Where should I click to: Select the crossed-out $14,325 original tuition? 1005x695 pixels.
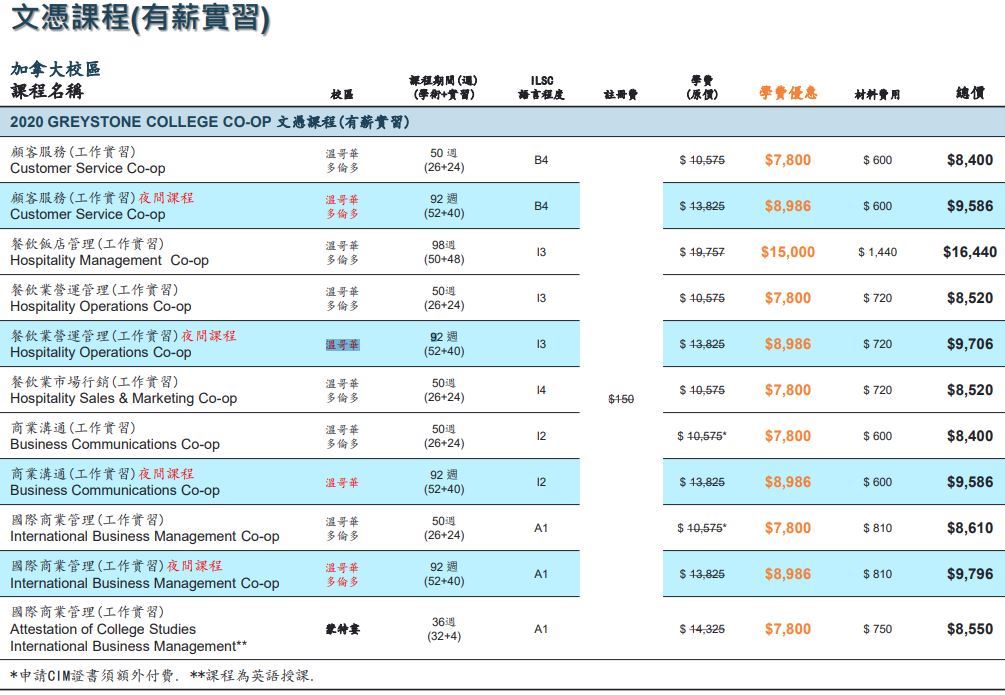tap(702, 629)
